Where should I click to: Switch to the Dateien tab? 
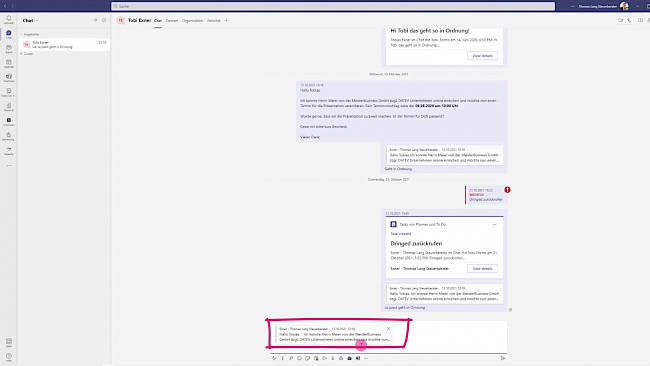point(172,20)
